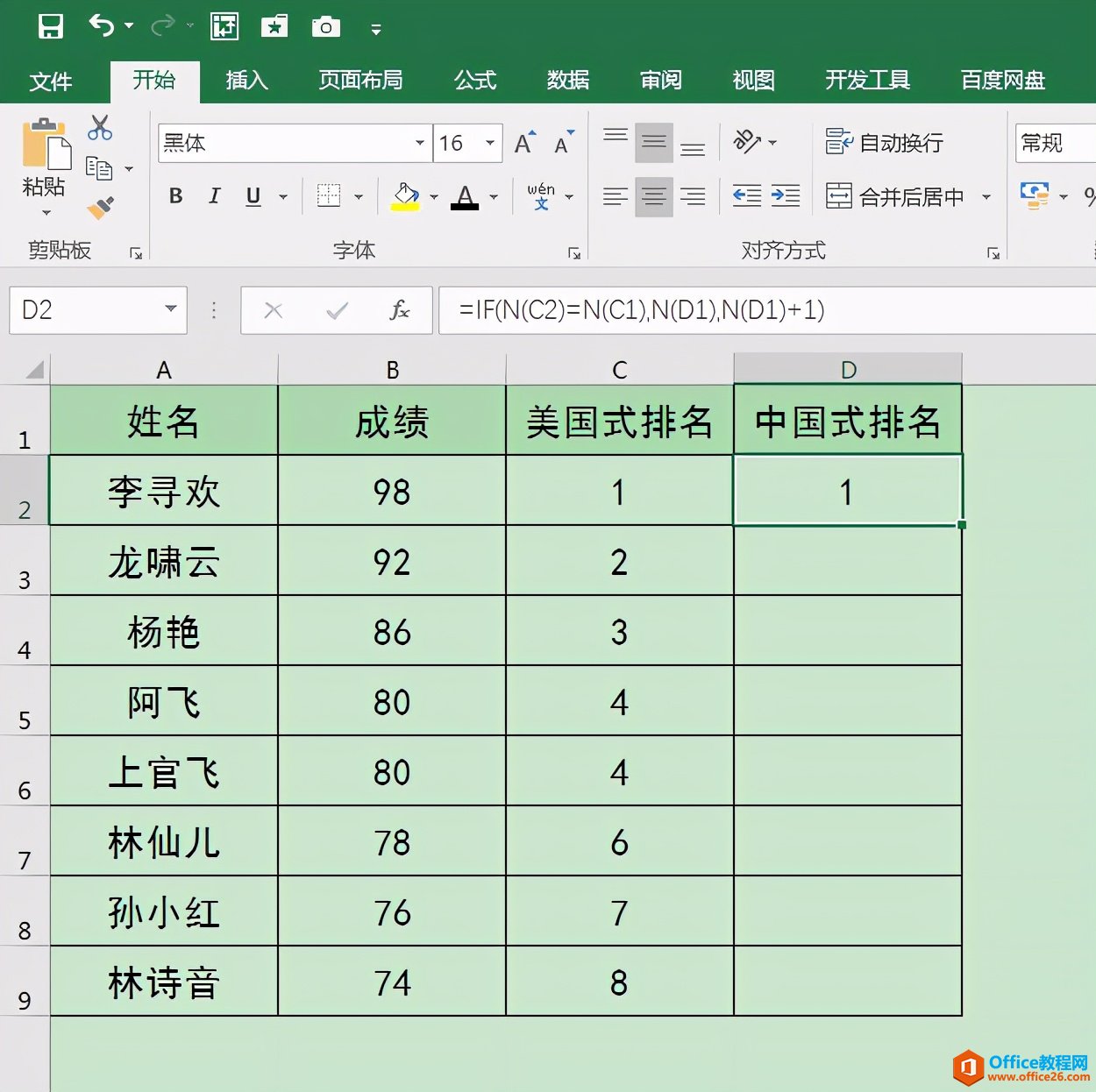Screen dimensions: 1096x1092
Task: Click the Copy icon
Action: point(99,167)
